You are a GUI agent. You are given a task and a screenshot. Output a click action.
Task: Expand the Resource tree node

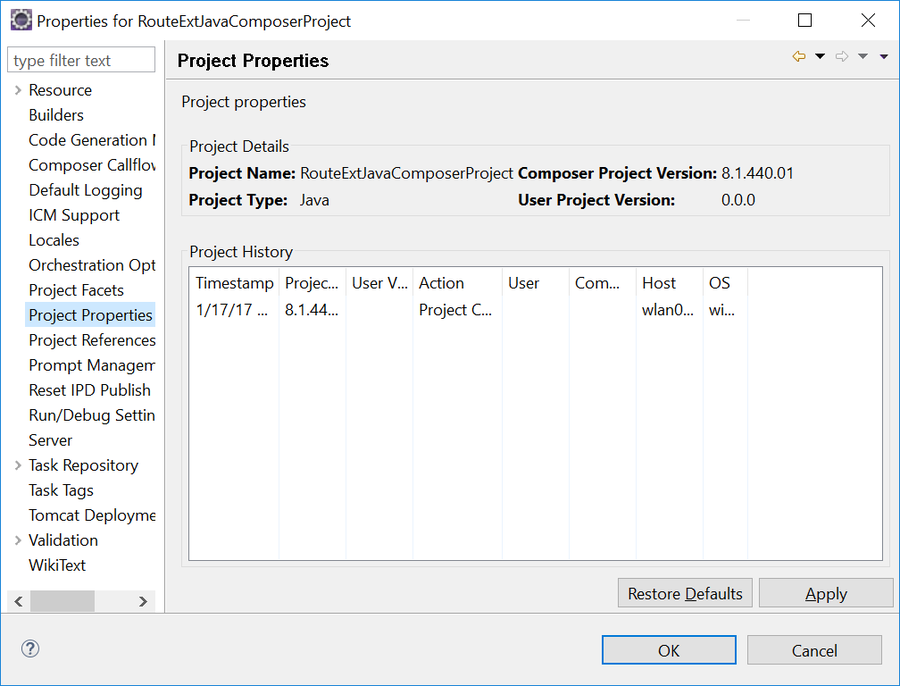(18, 90)
